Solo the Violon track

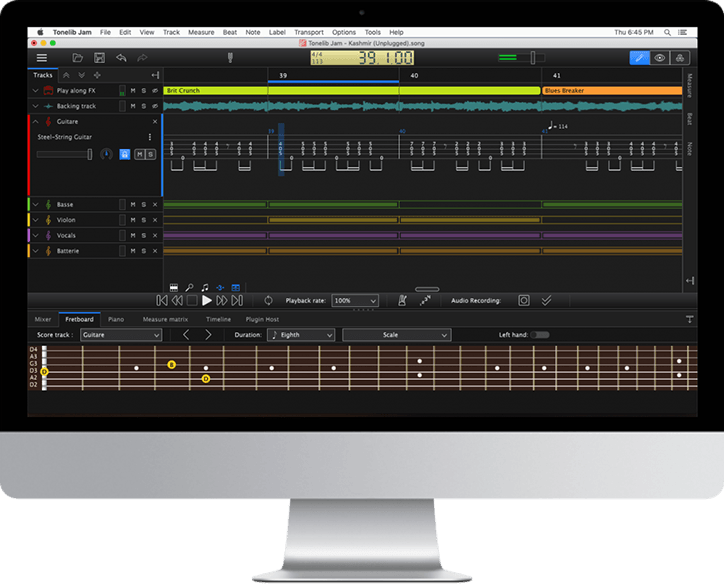(x=144, y=220)
